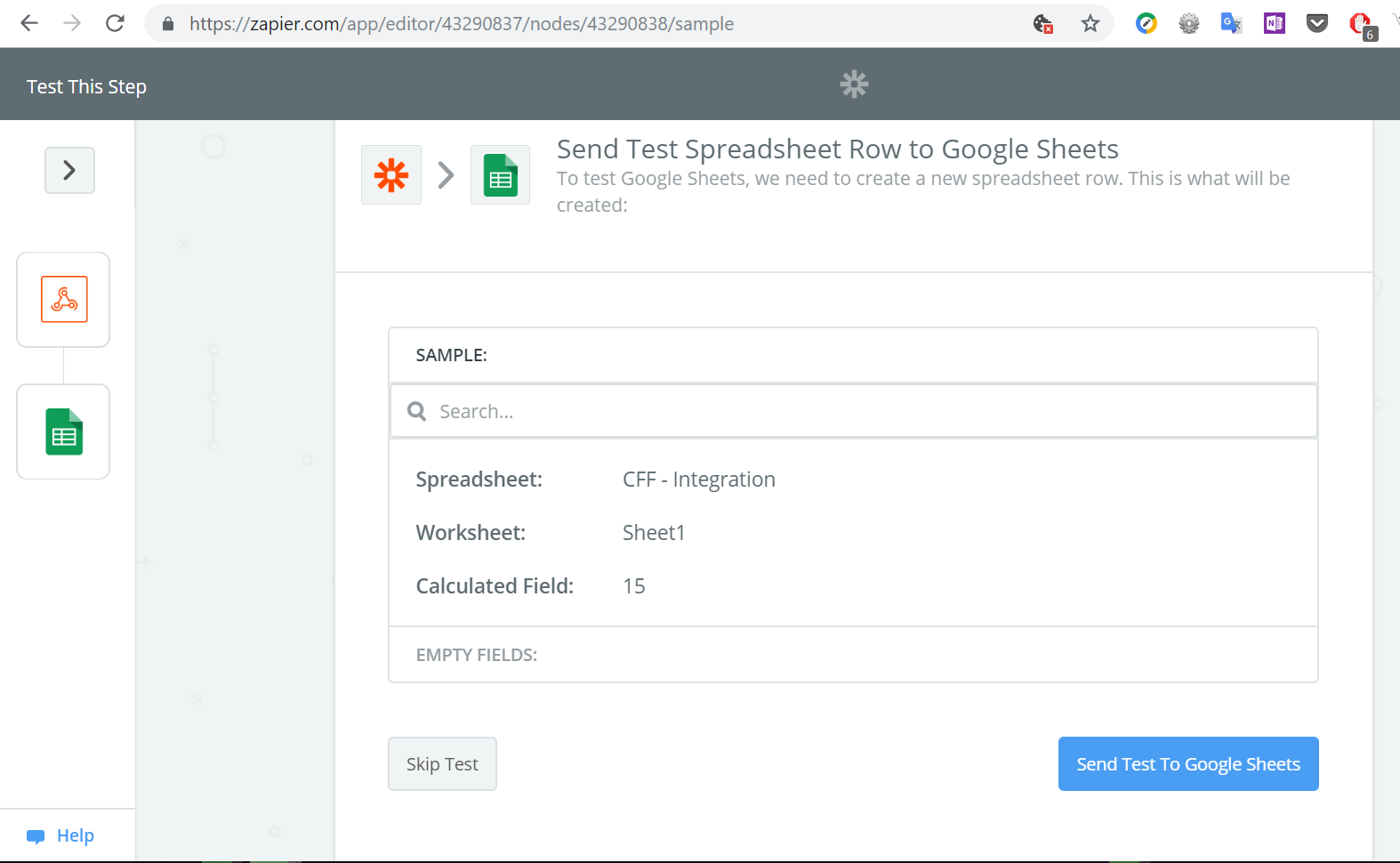
Task: Click the Zapier editor URL in address bar
Action: pyautogui.click(x=461, y=24)
